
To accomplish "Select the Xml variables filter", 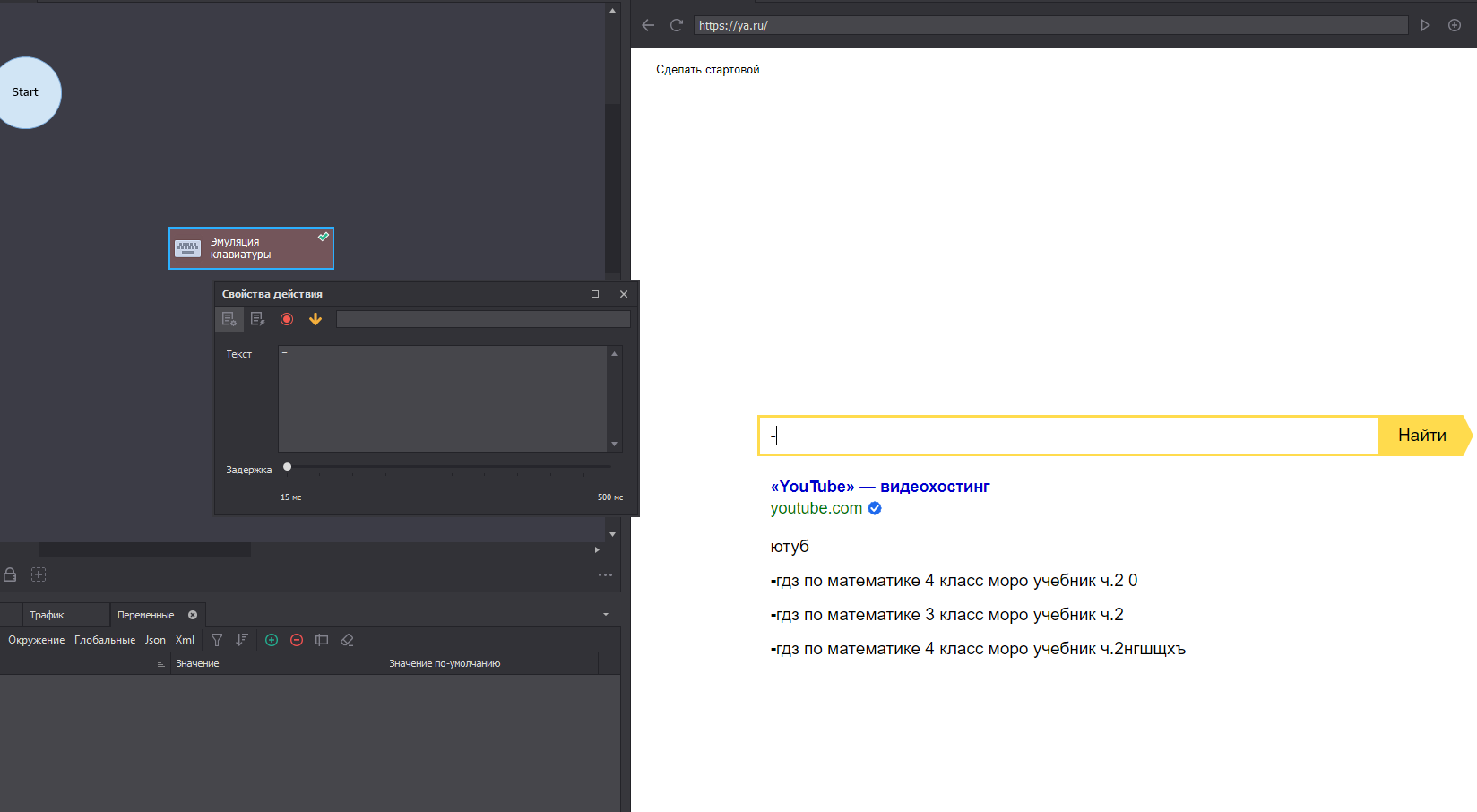I will pyautogui.click(x=185, y=640).
